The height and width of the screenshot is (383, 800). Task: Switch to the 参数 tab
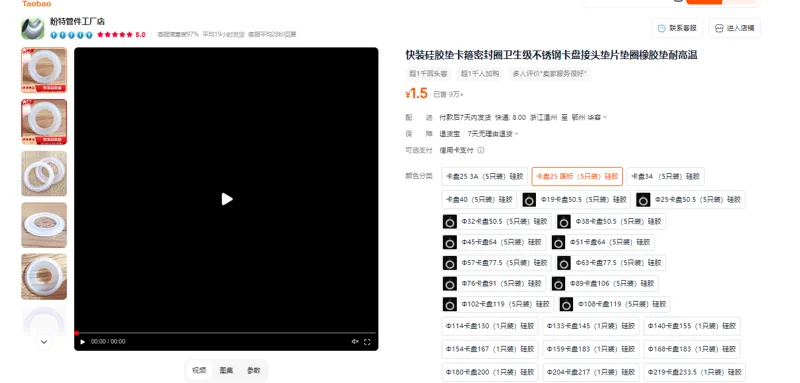[254, 371]
